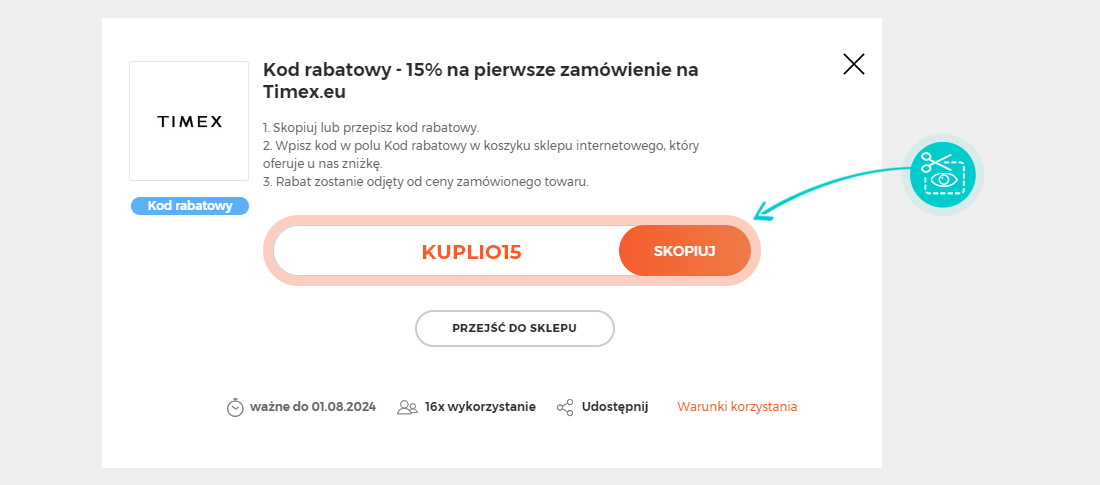Click the Timex logo thumbnail

pos(189,121)
